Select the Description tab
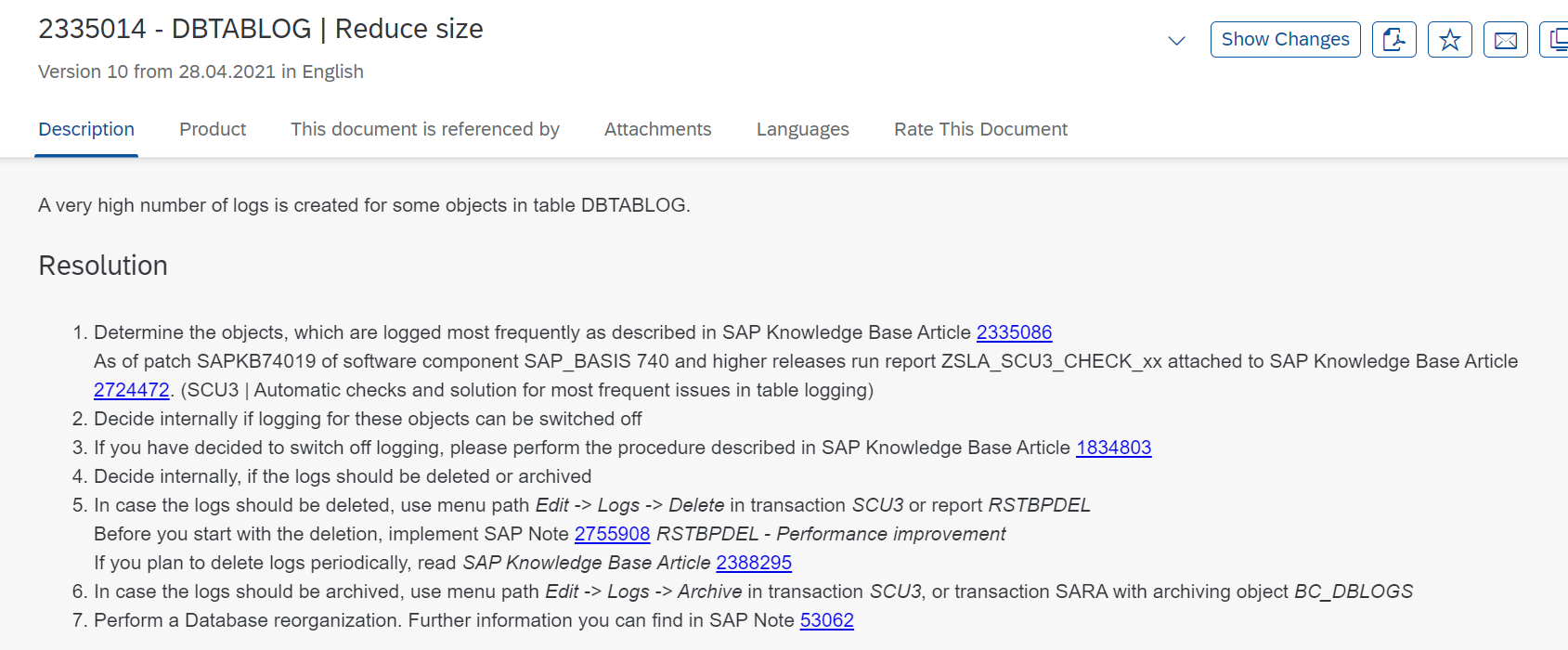 [85, 129]
